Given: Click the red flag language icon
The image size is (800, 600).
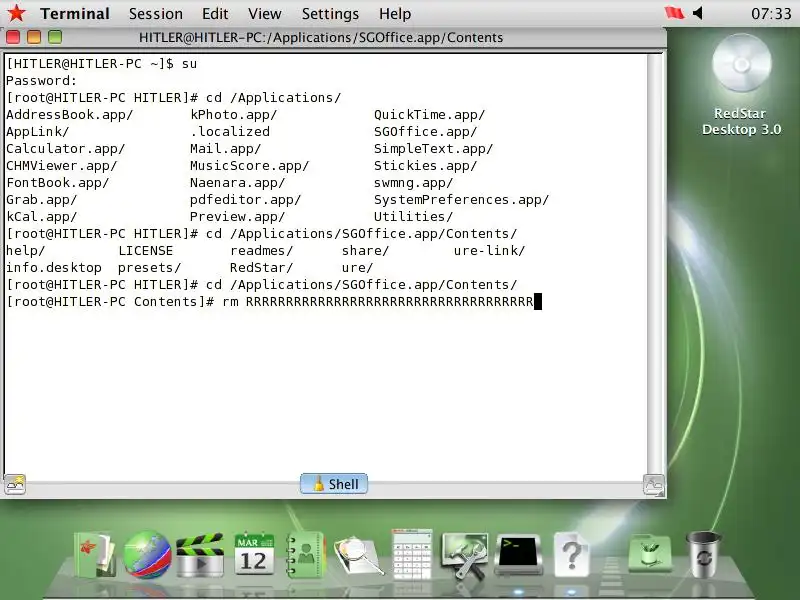Looking at the screenshot, I should pos(673,13).
